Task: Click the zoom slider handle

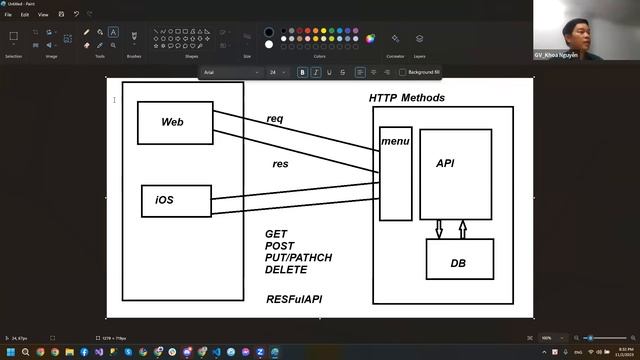Action: pos(590,338)
